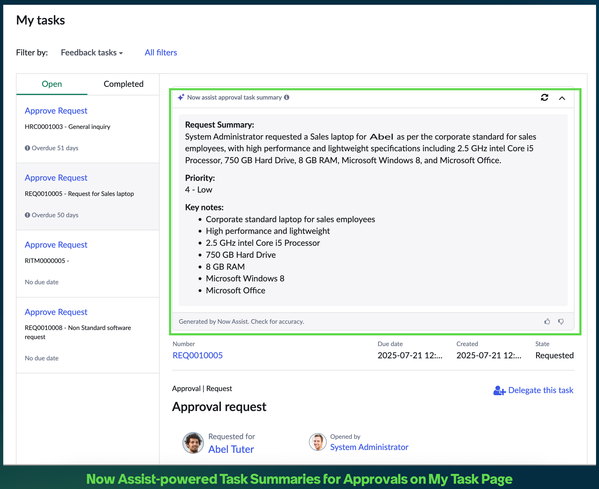Viewport: 599px width, 489px height.
Task: Click the 'Microsoft Windows 8' bullet
Action: click(245, 279)
